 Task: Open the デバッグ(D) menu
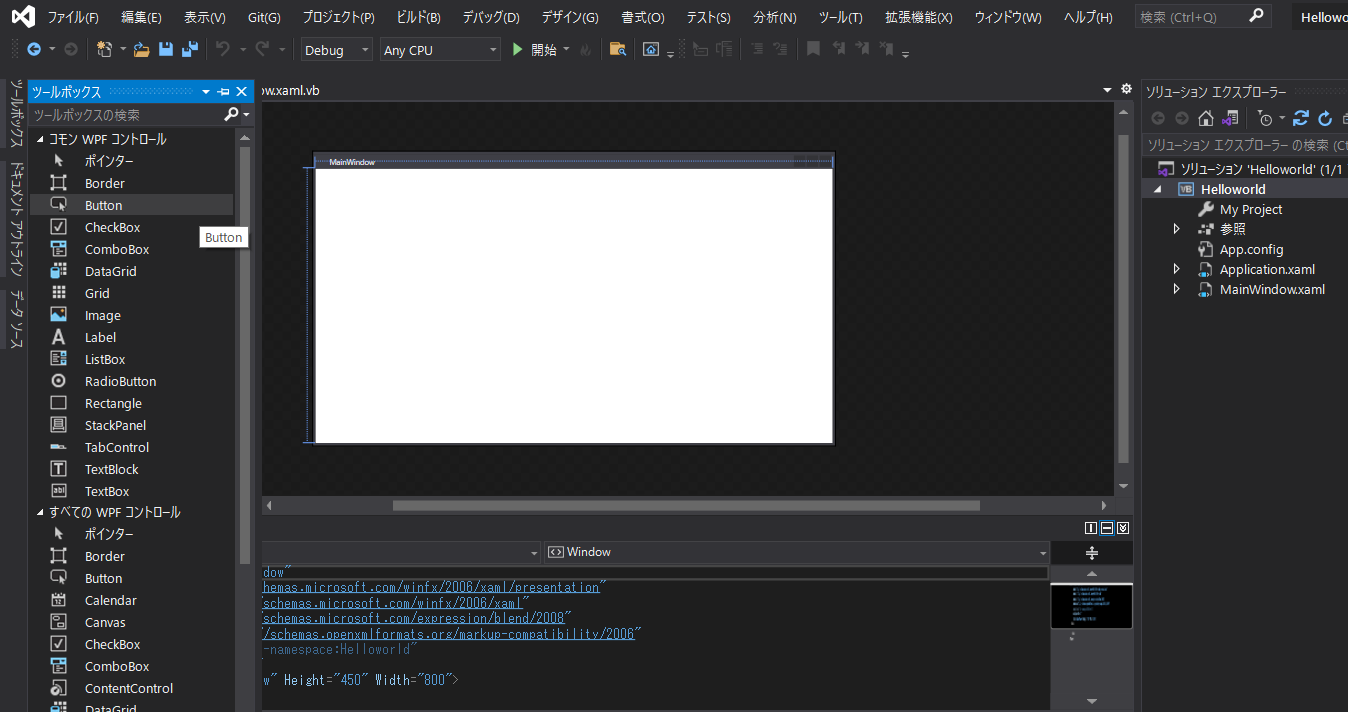pyautogui.click(x=490, y=17)
